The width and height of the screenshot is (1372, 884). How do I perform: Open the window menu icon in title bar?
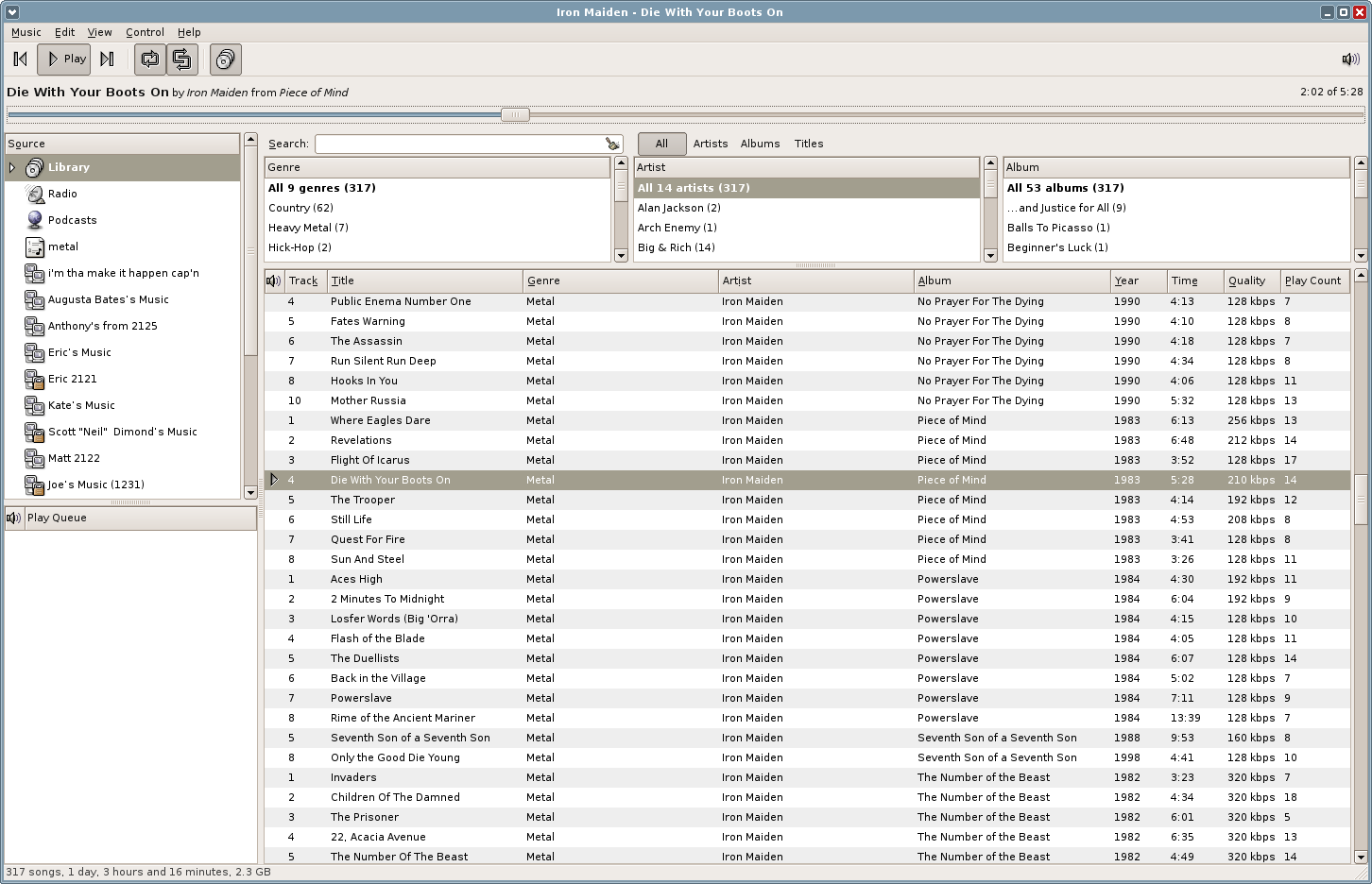pyautogui.click(x=11, y=12)
